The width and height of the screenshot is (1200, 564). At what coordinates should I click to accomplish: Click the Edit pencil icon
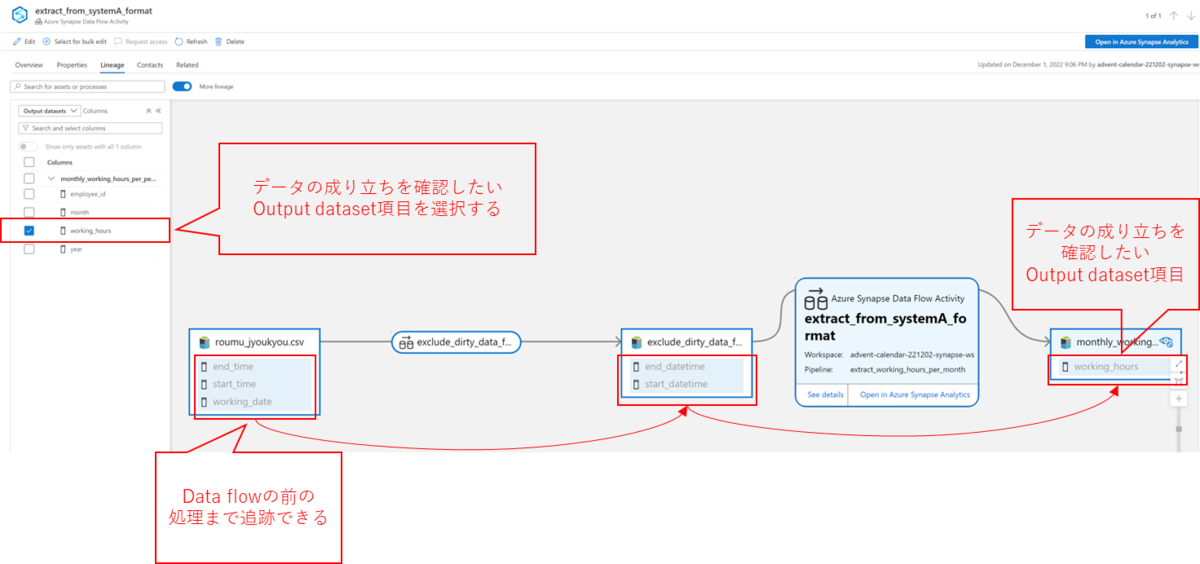tap(16, 42)
